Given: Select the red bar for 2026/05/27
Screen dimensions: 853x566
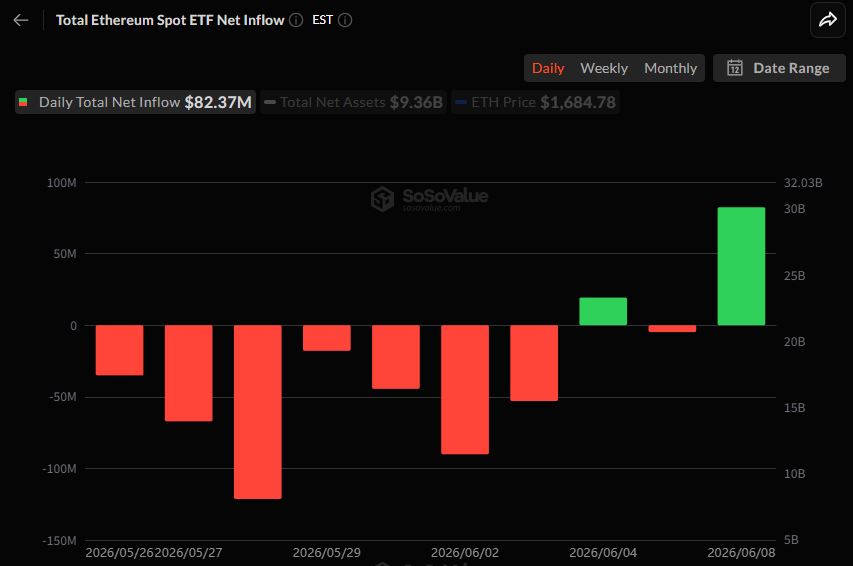Looking at the screenshot, I should tap(189, 373).
